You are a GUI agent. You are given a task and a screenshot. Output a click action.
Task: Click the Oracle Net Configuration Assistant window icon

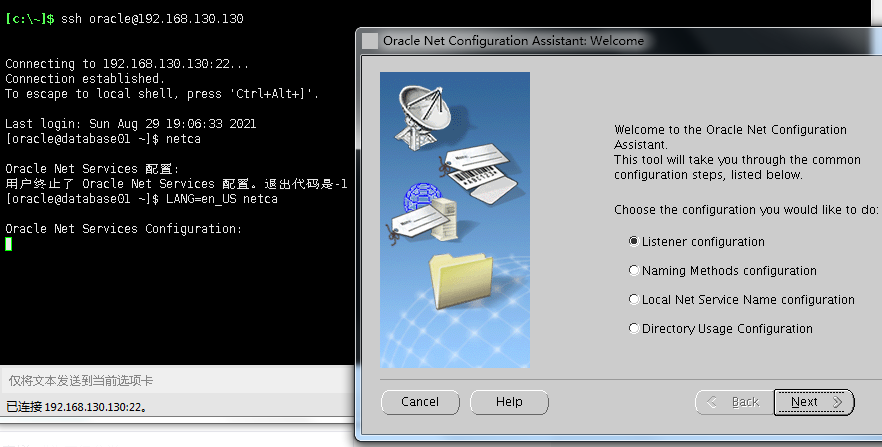coord(370,41)
